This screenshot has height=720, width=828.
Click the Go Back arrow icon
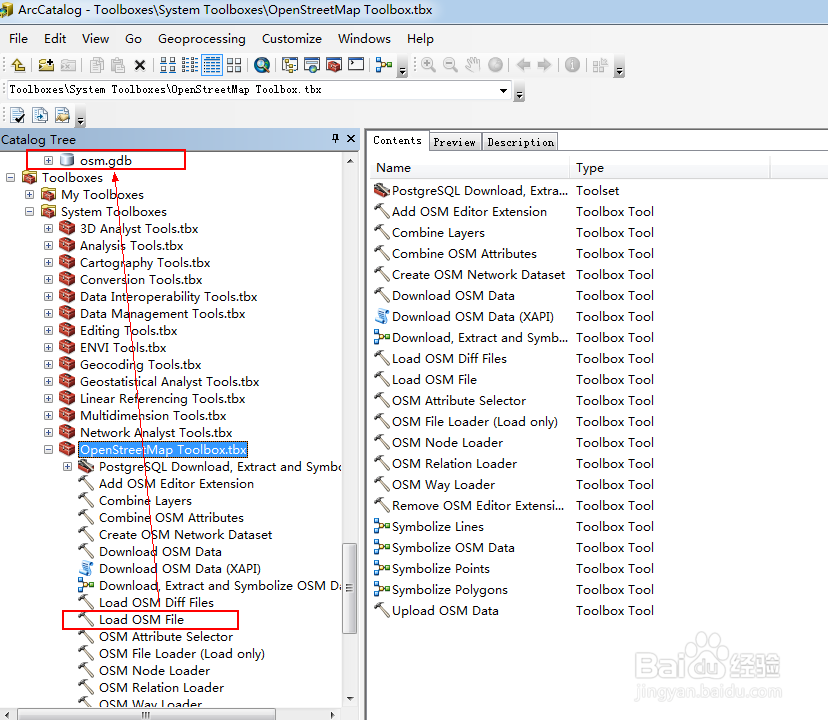523,65
